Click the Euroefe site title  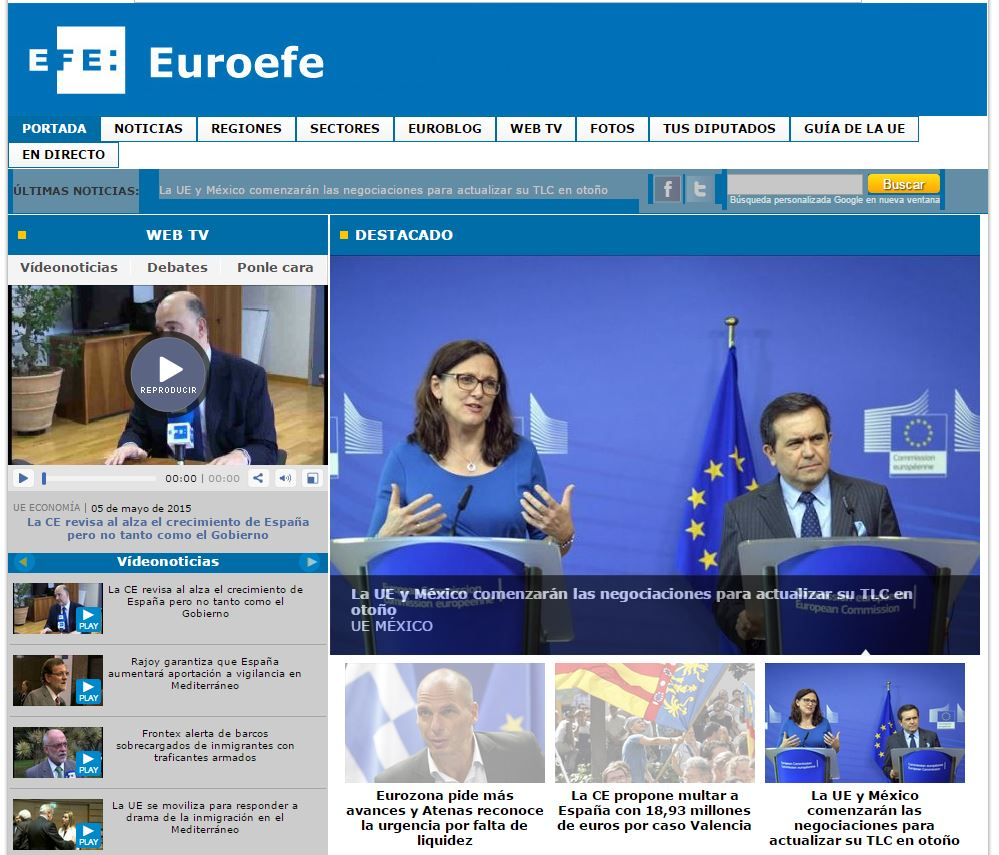tap(236, 62)
